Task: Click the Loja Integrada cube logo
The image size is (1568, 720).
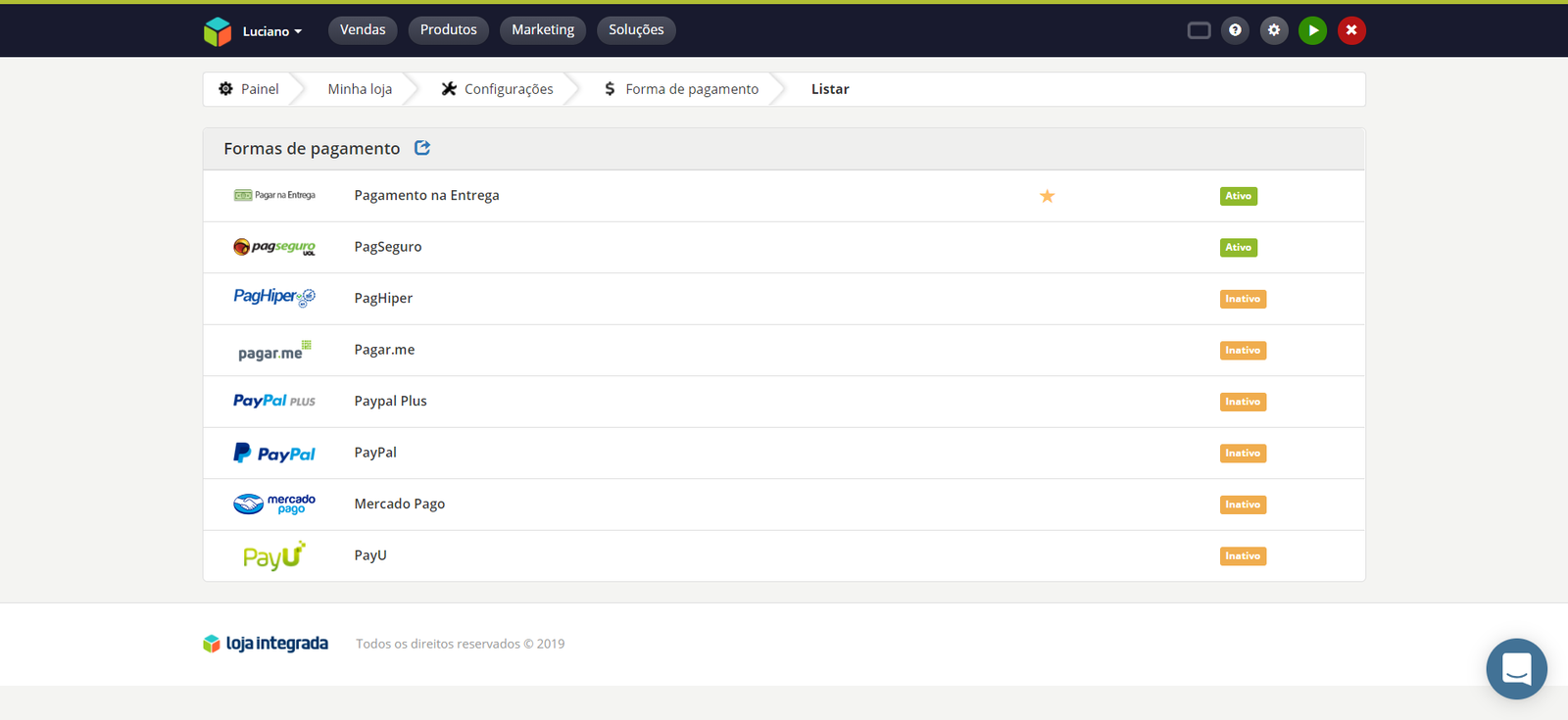Action: [217, 31]
